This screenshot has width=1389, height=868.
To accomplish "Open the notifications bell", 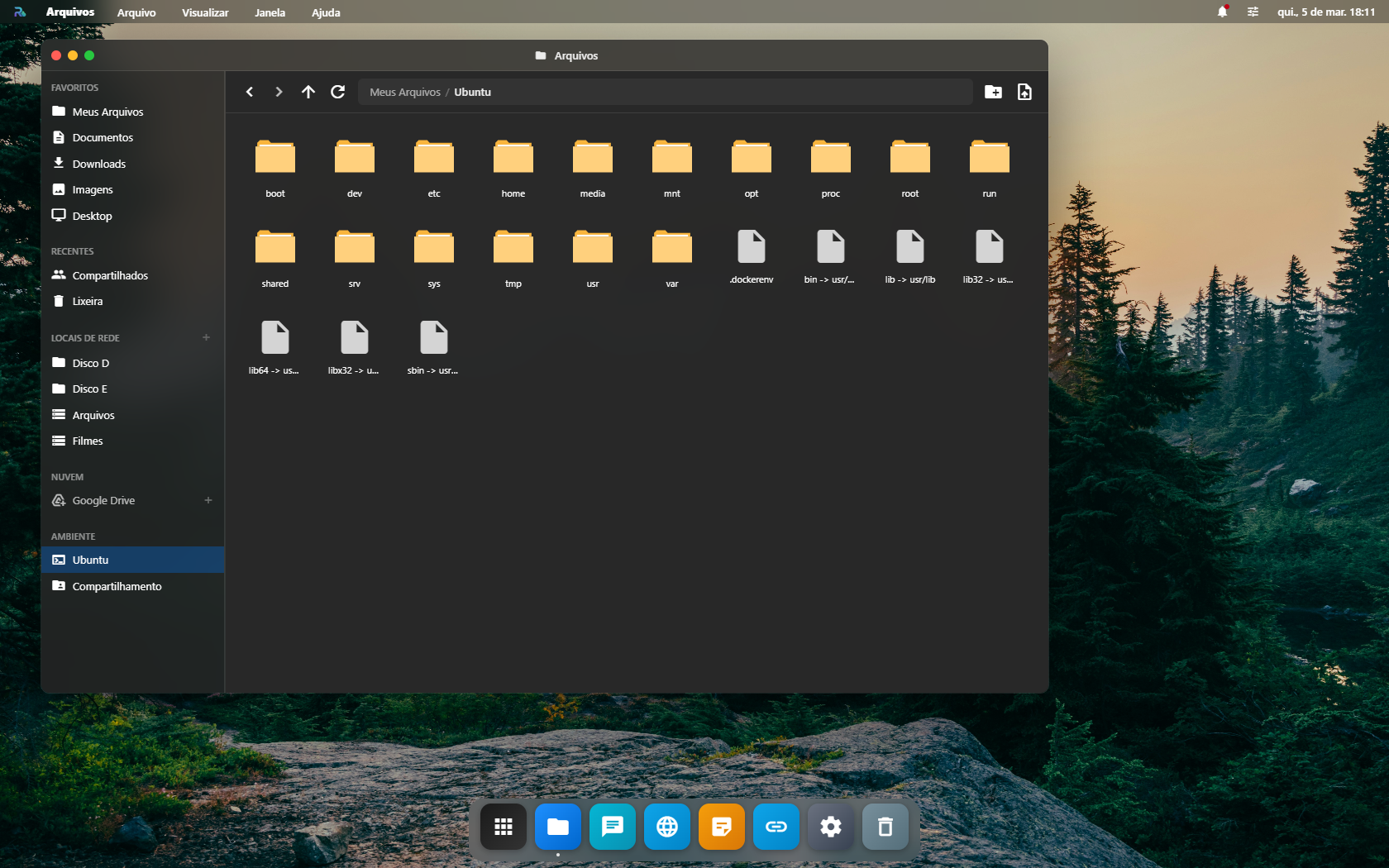I will click(x=1222, y=12).
